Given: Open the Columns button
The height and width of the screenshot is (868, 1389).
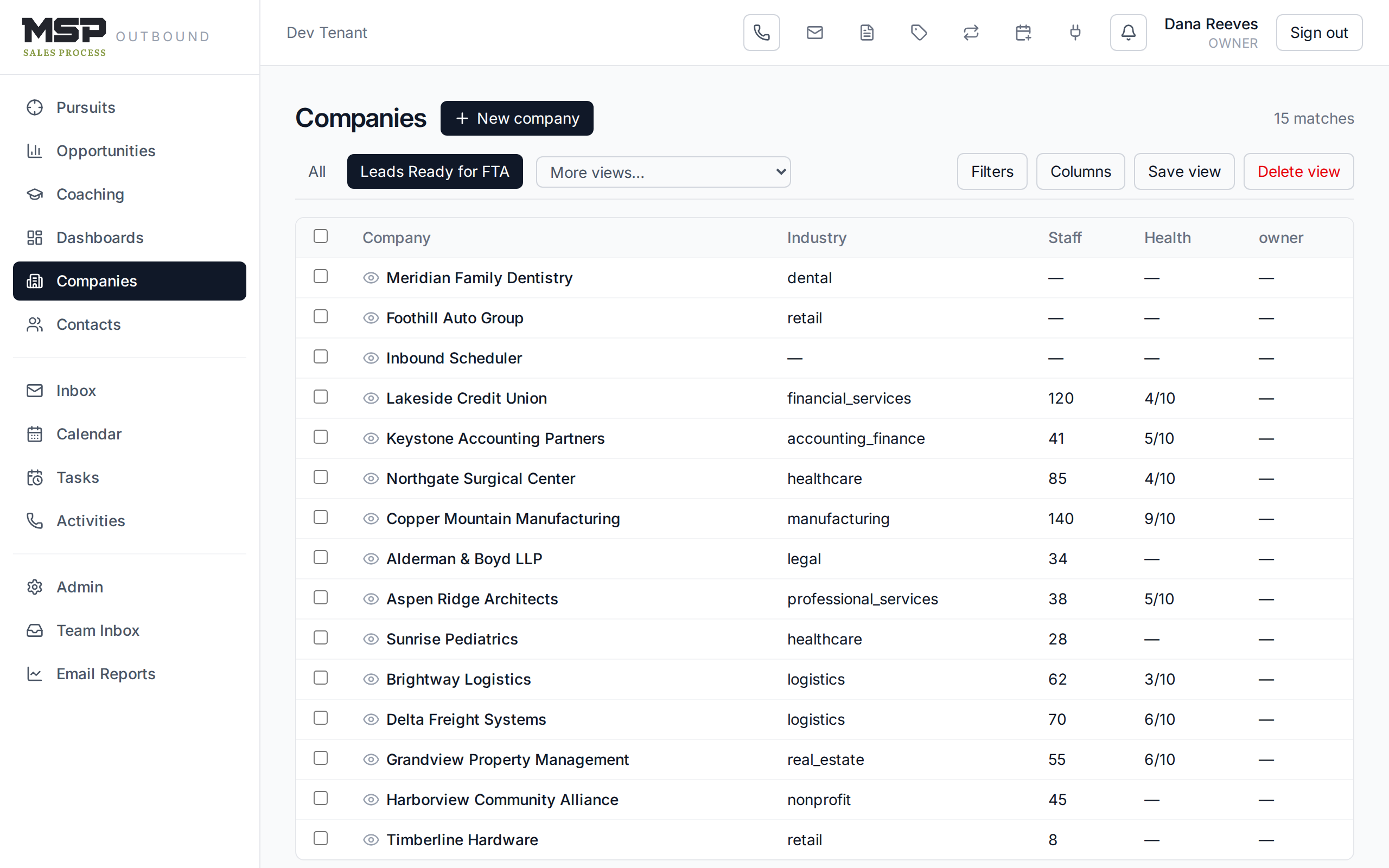Looking at the screenshot, I should pyautogui.click(x=1080, y=171).
